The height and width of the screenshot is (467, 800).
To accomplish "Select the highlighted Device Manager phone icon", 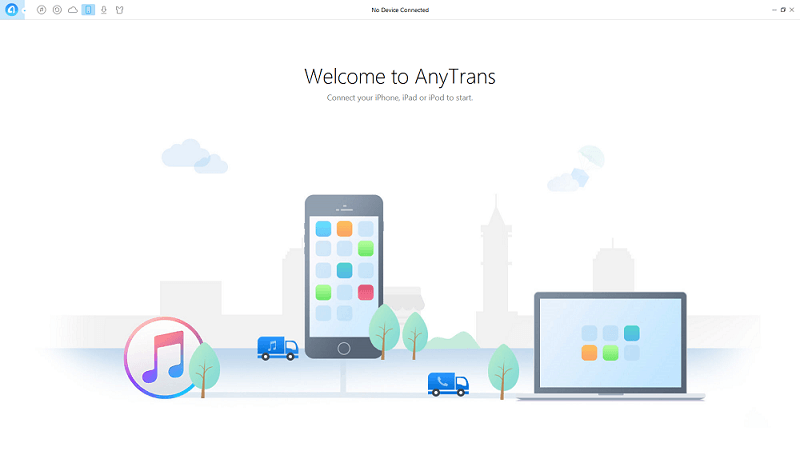I will [88, 10].
